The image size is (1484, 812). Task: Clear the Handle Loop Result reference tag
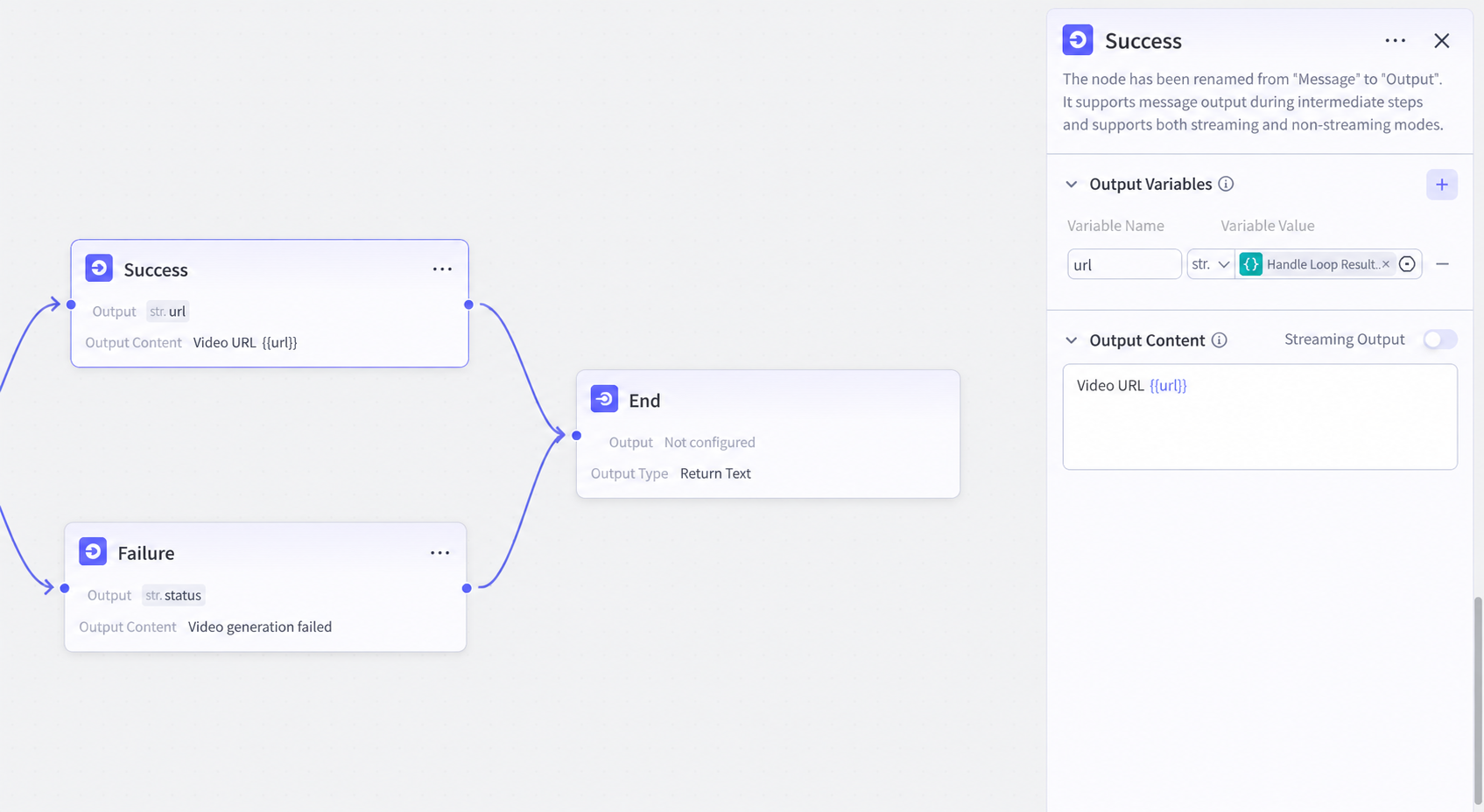pyautogui.click(x=1385, y=264)
